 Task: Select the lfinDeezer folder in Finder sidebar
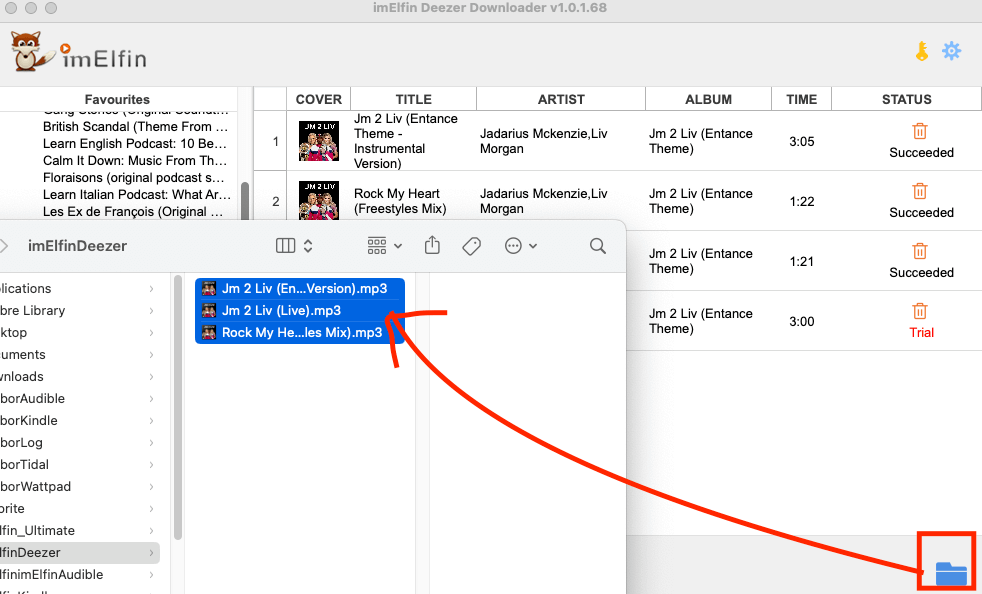(x=80, y=553)
